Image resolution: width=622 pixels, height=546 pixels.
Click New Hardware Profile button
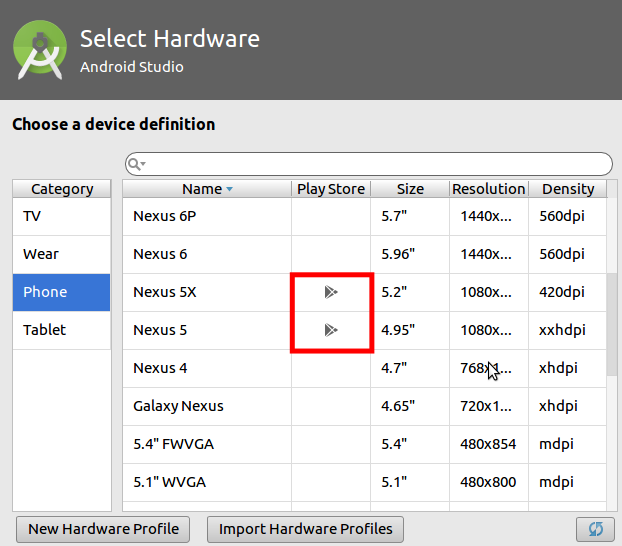103,529
